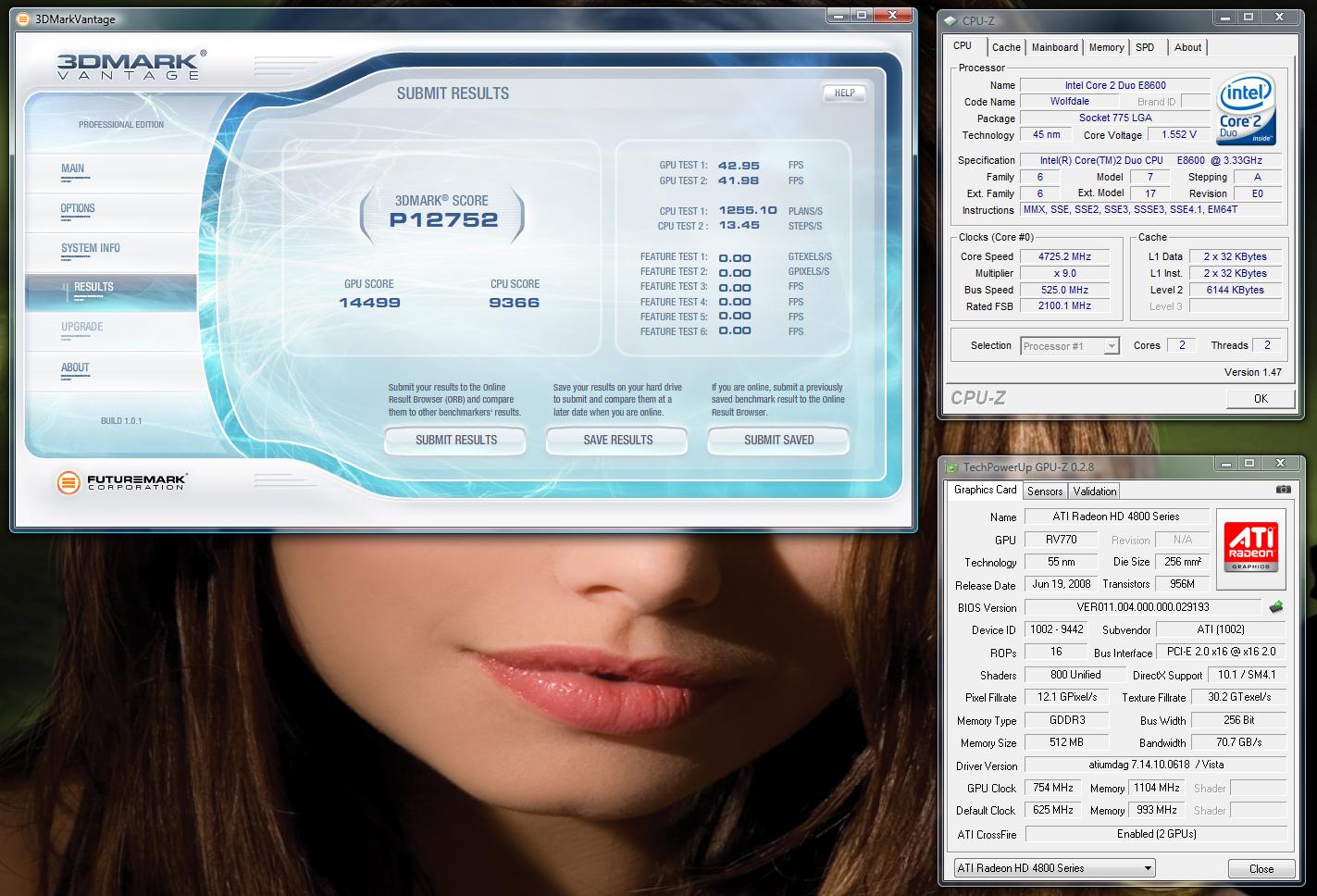Click the Multiplier x 9.0 field
Viewport: 1317px width, 896px height.
pyautogui.click(x=1064, y=273)
